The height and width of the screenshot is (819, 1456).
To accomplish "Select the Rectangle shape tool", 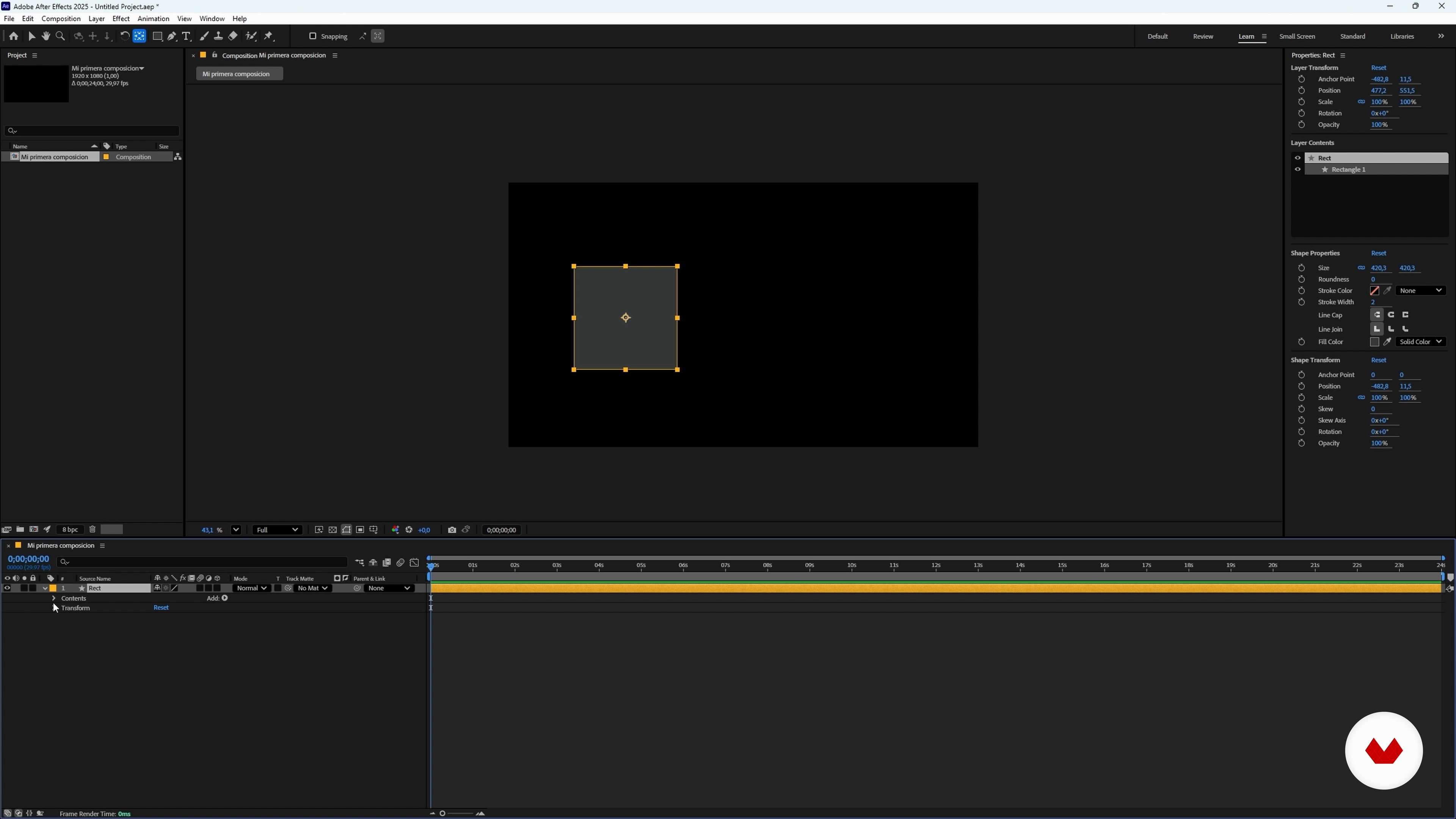I will (x=158, y=36).
